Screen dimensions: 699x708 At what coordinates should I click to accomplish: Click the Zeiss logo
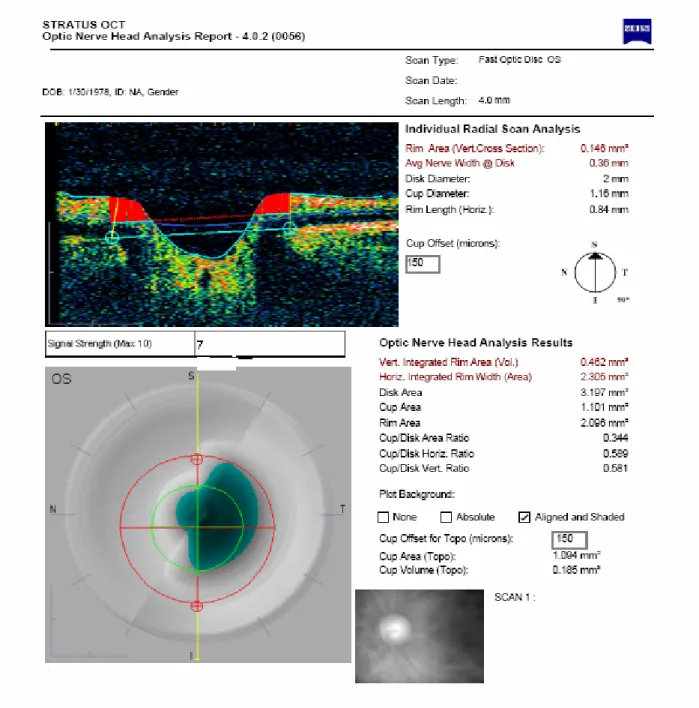pyautogui.click(x=637, y=31)
